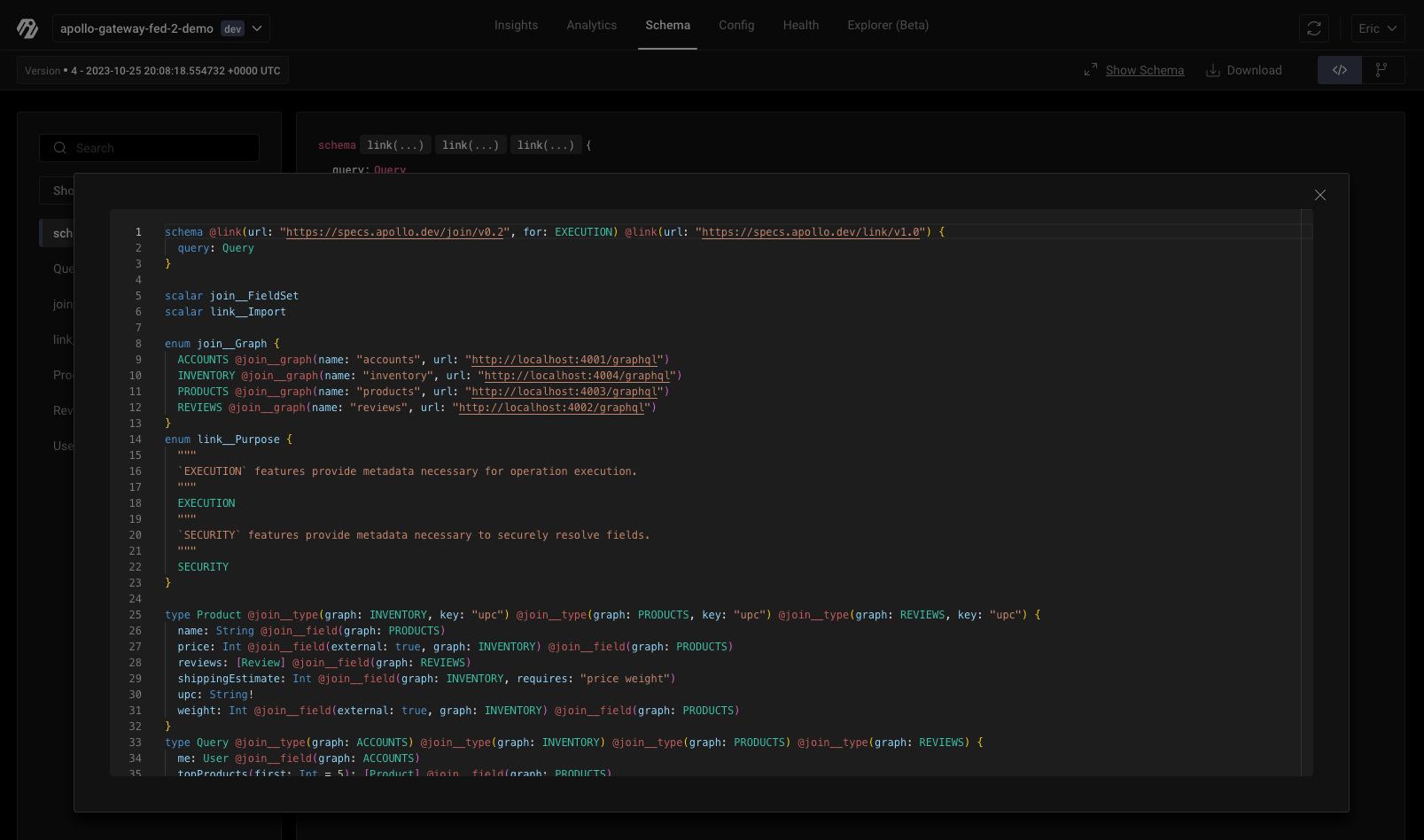The image size is (1424, 840).
Task: Click the editor vertical scrollbar track
Action: pyautogui.click(x=1306, y=493)
